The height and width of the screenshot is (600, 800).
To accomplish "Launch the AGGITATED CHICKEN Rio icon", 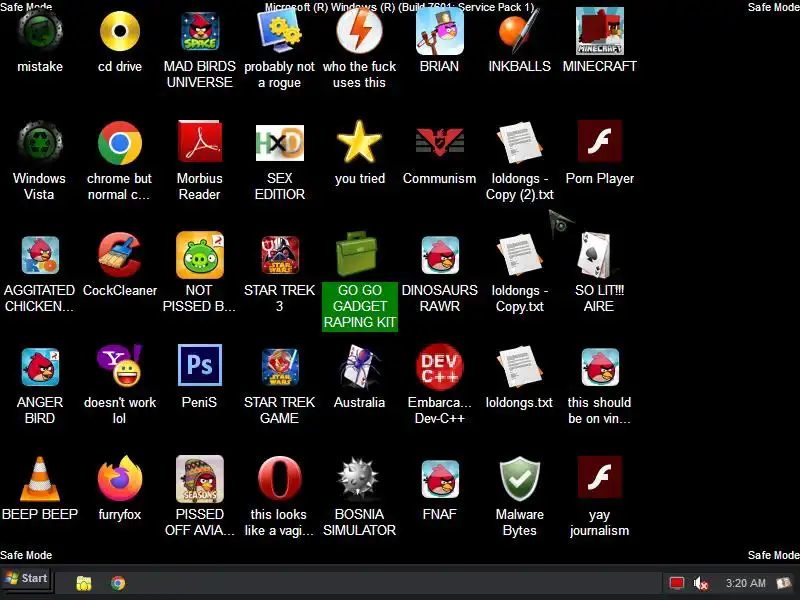I will pyautogui.click(x=40, y=255).
